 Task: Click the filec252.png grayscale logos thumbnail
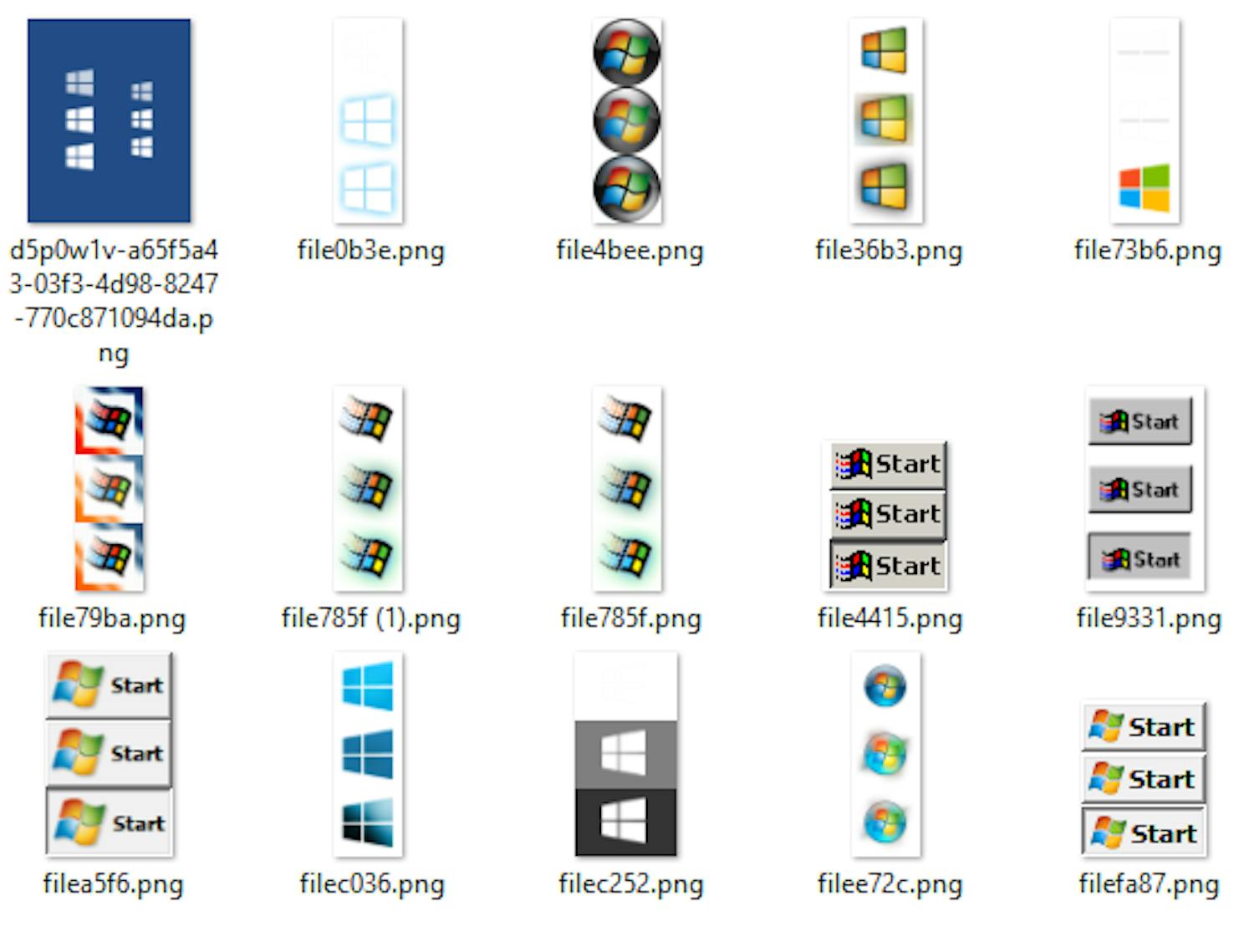point(626,755)
